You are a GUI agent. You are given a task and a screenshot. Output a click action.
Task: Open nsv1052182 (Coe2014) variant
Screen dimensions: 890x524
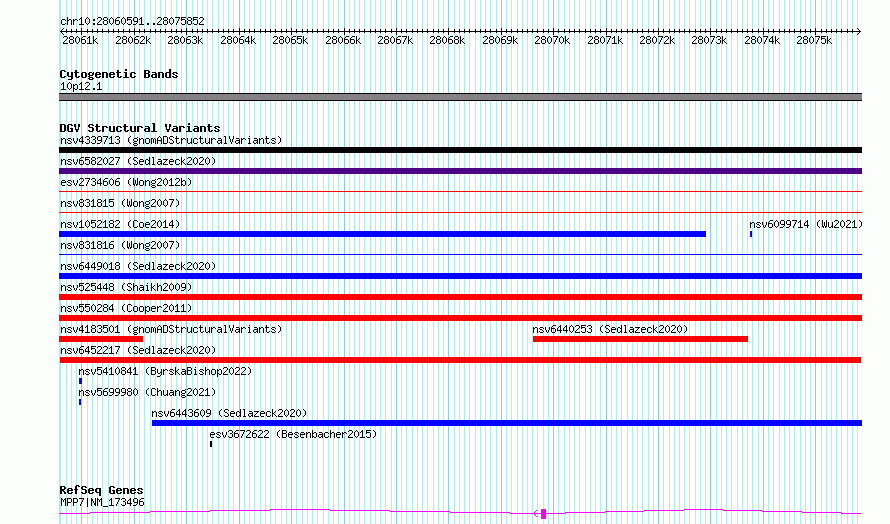tap(120, 224)
